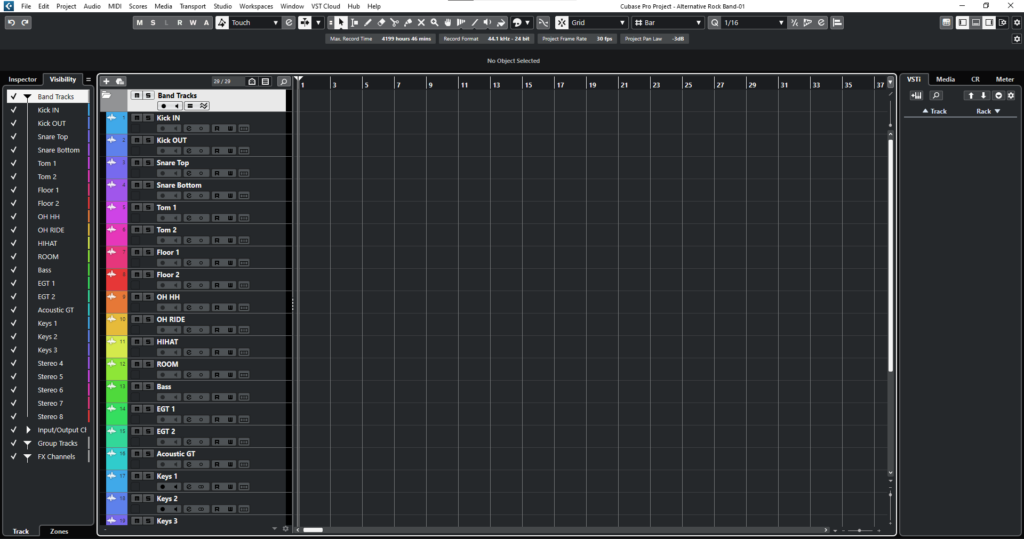Open the Auto-Scroll settings dropdown arrow

(318, 23)
